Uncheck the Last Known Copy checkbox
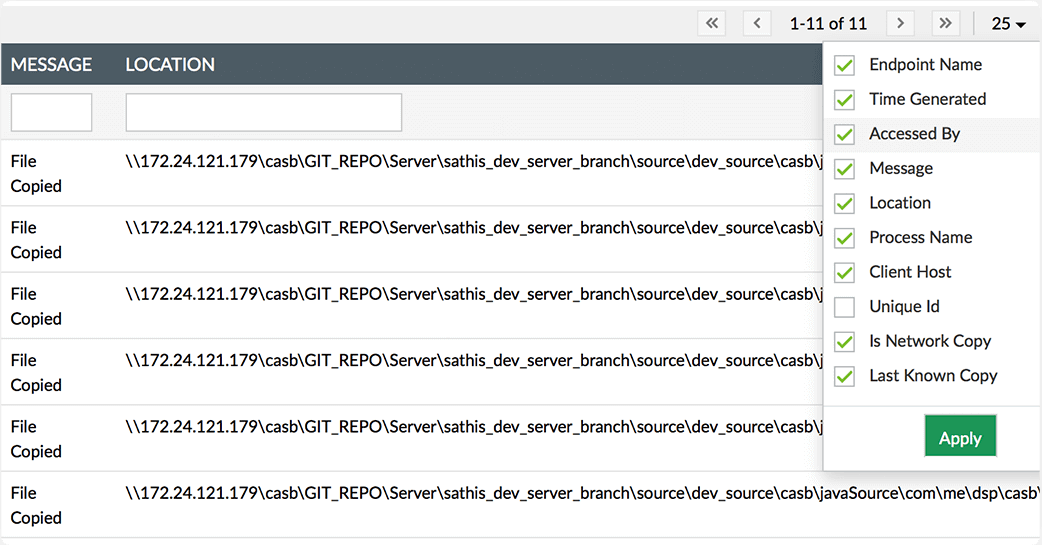The height and width of the screenshot is (545, 1042). click(845, 376)
